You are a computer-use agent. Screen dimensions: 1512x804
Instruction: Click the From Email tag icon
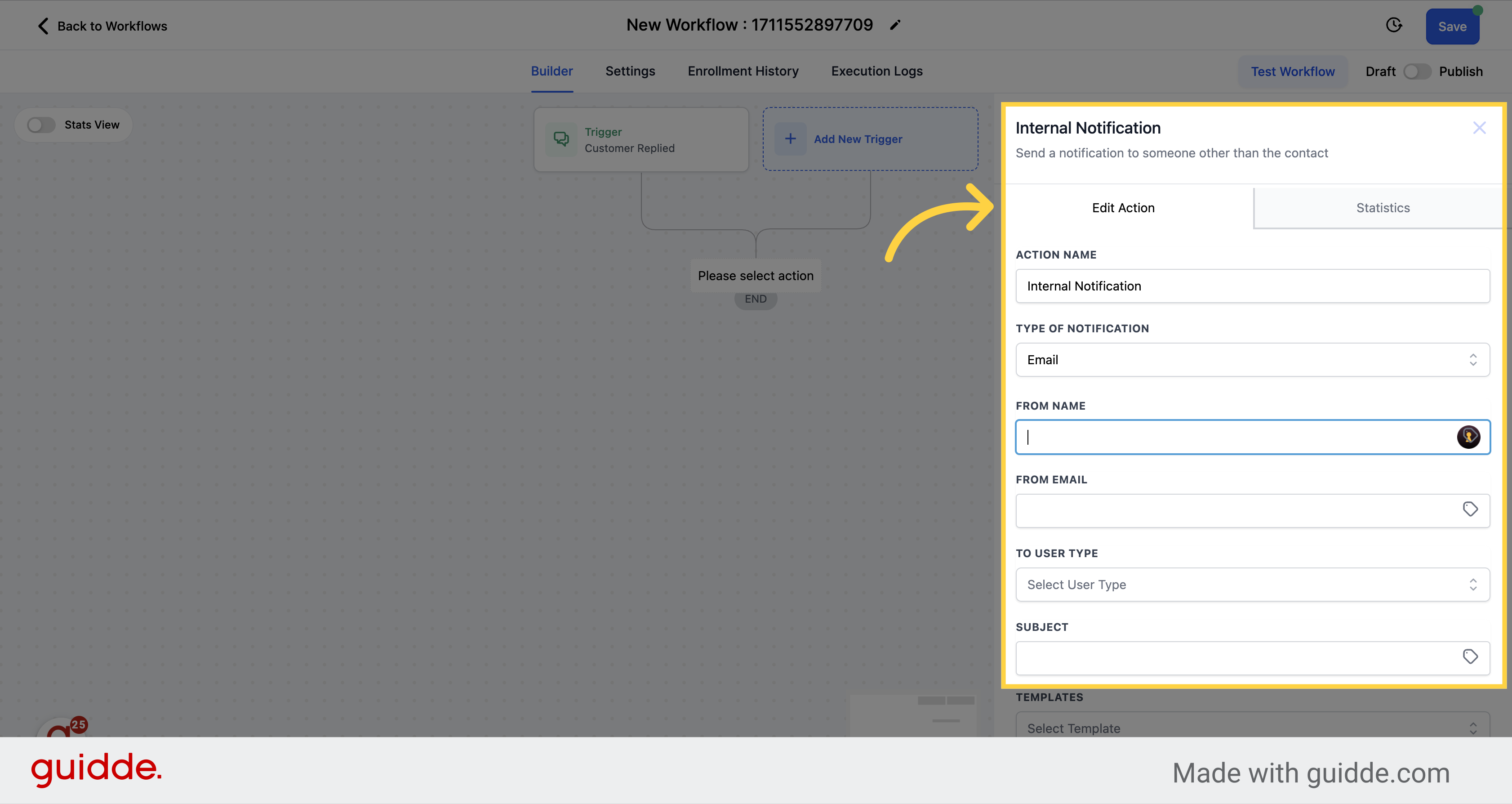pos(1469,509)
